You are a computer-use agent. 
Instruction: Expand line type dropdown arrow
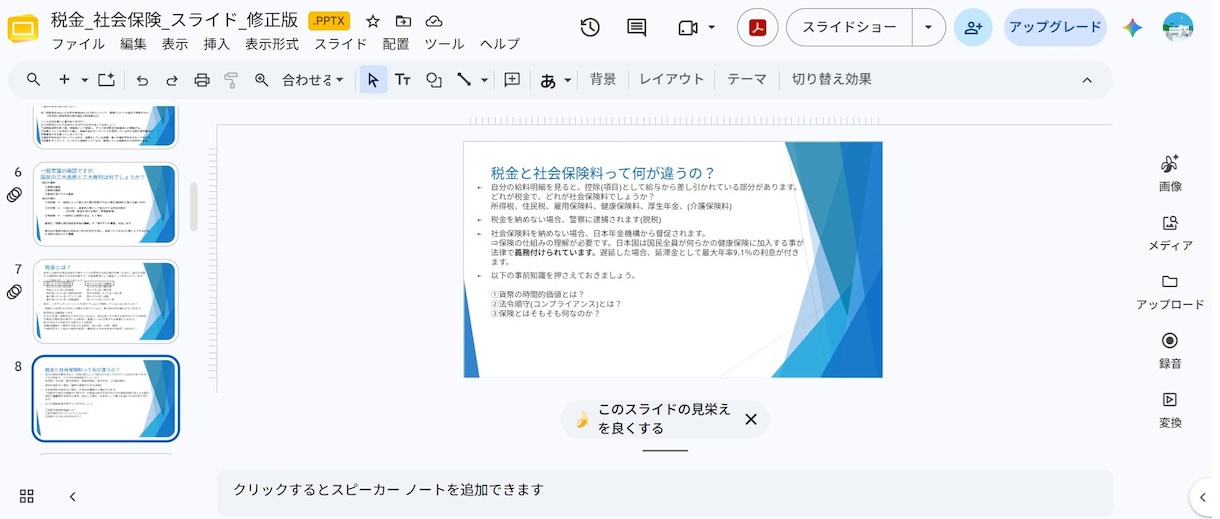pos(485,80)
